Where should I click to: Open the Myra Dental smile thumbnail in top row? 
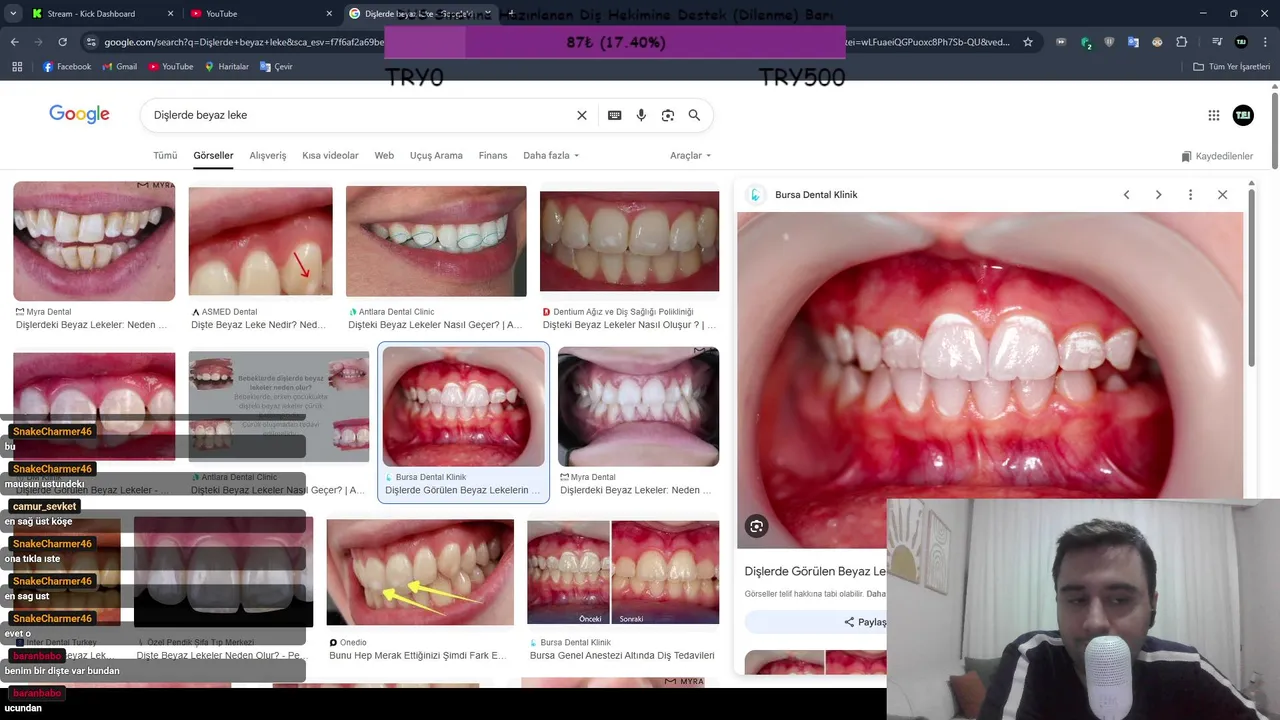coord(94,241)
